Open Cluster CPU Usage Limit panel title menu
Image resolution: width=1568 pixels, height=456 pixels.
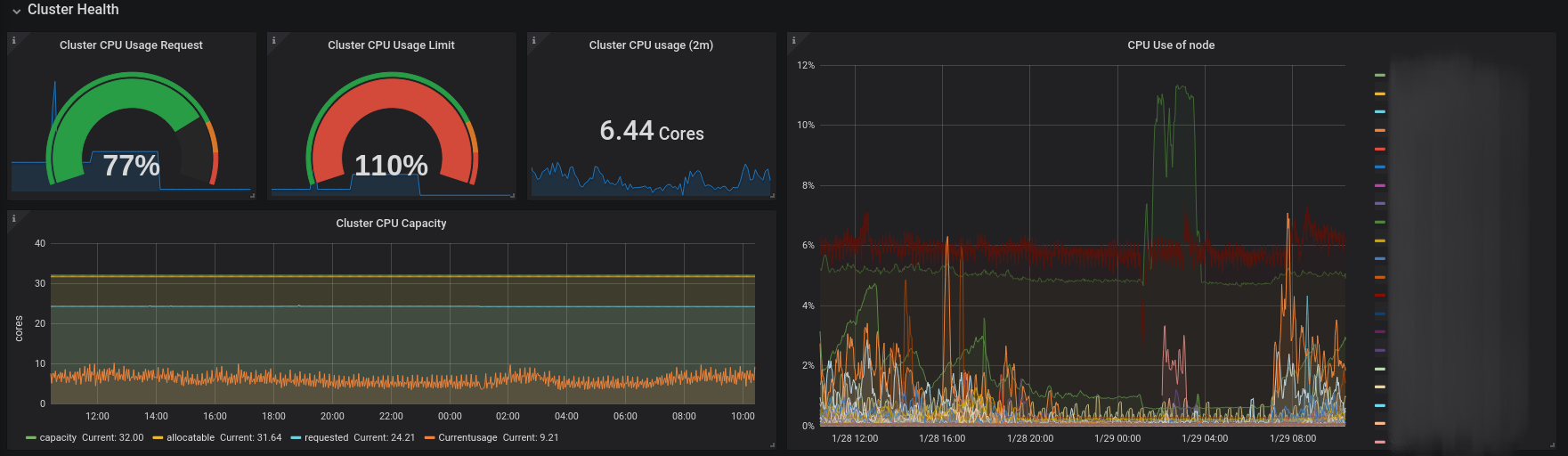(x=391, y=45)
